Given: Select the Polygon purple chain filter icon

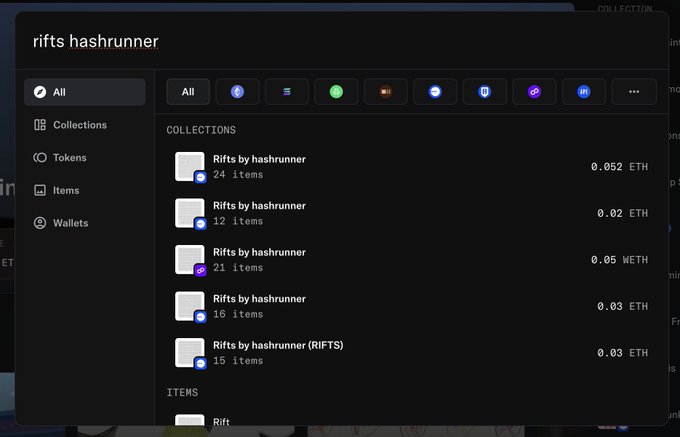Looking at the screenshot, I should [534, 91].
